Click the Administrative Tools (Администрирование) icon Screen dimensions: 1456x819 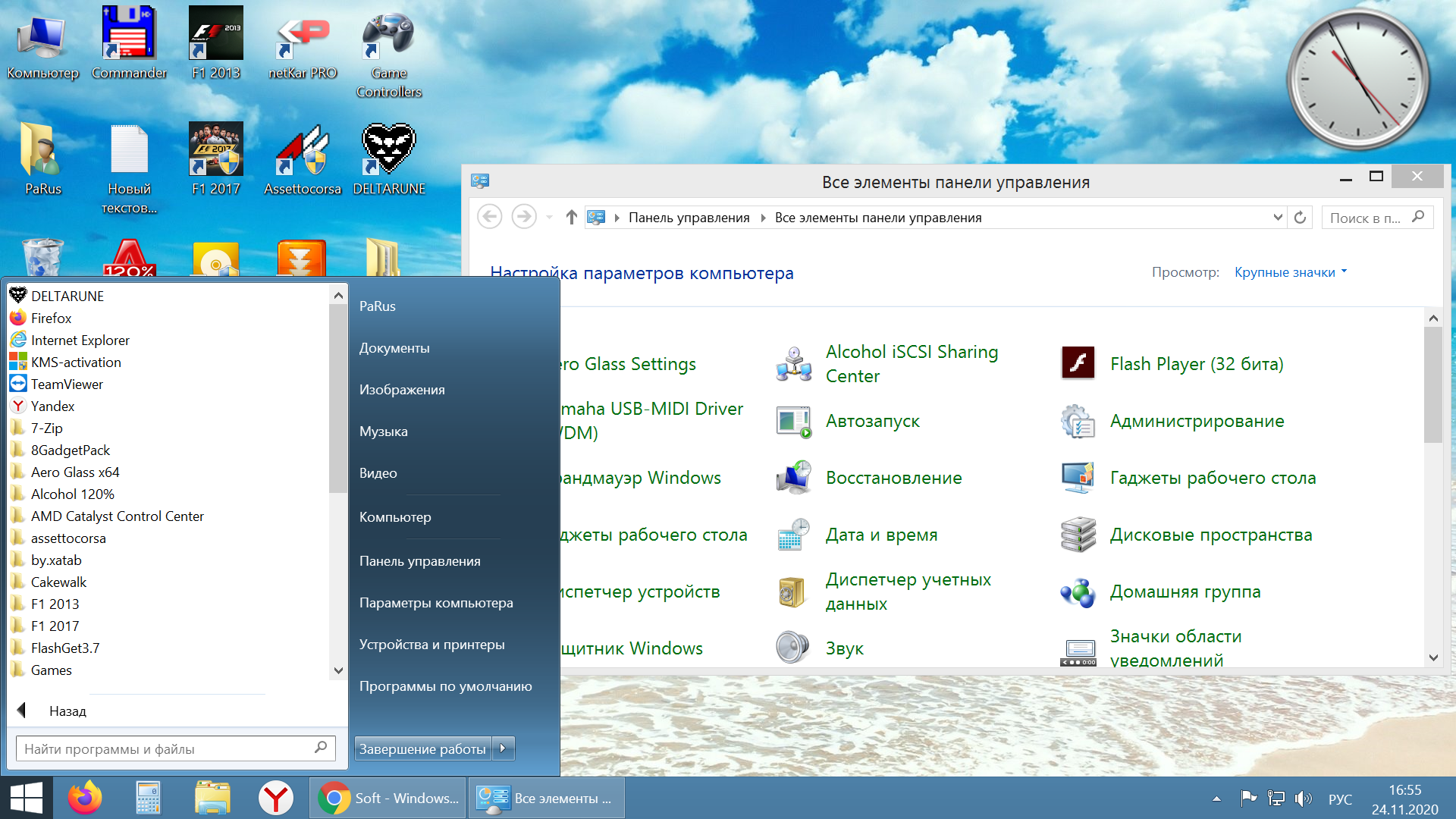pyautogui.click(x=1078, y=421)
